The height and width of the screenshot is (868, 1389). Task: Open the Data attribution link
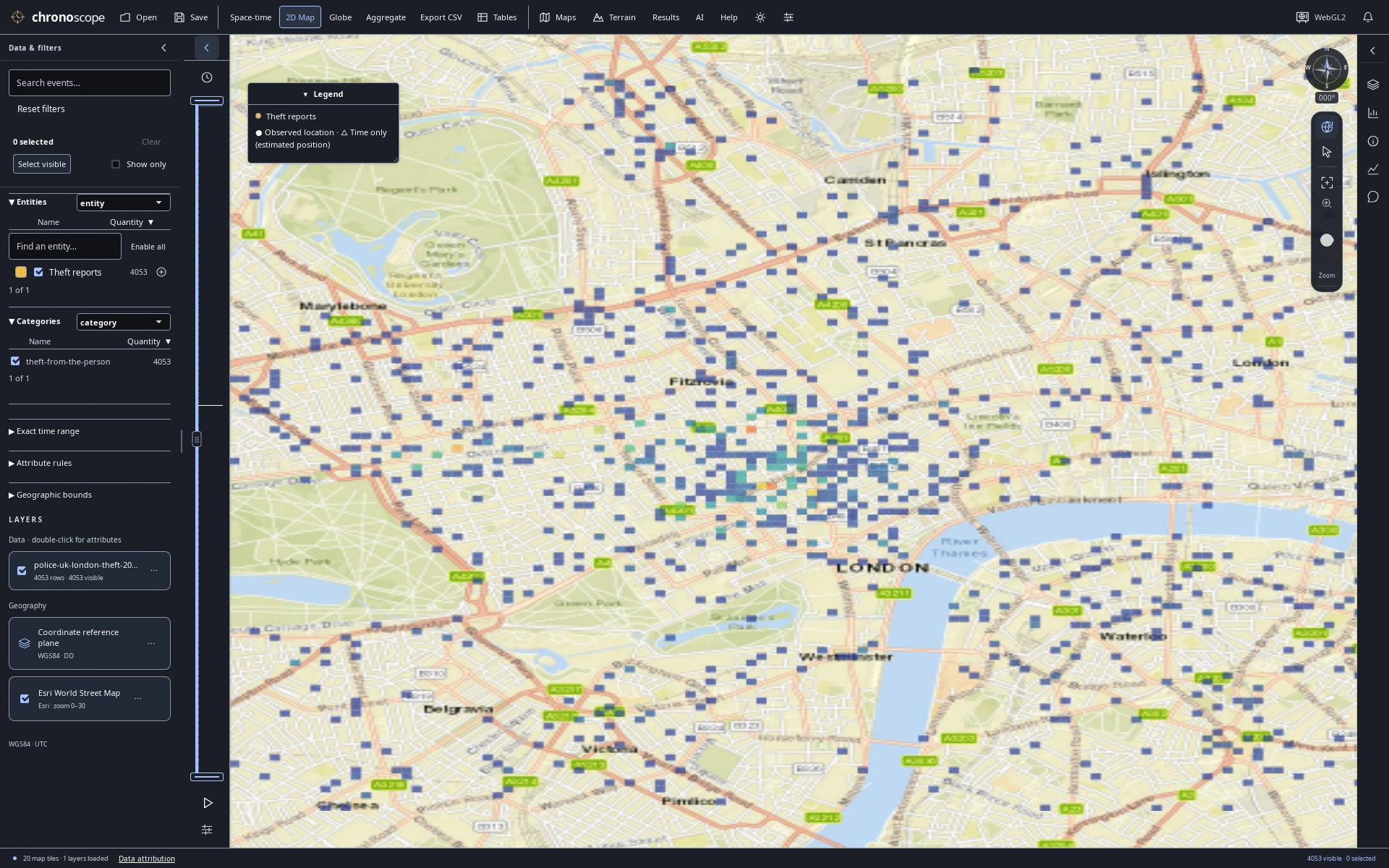pyautogui.click(x=147, y=859)
